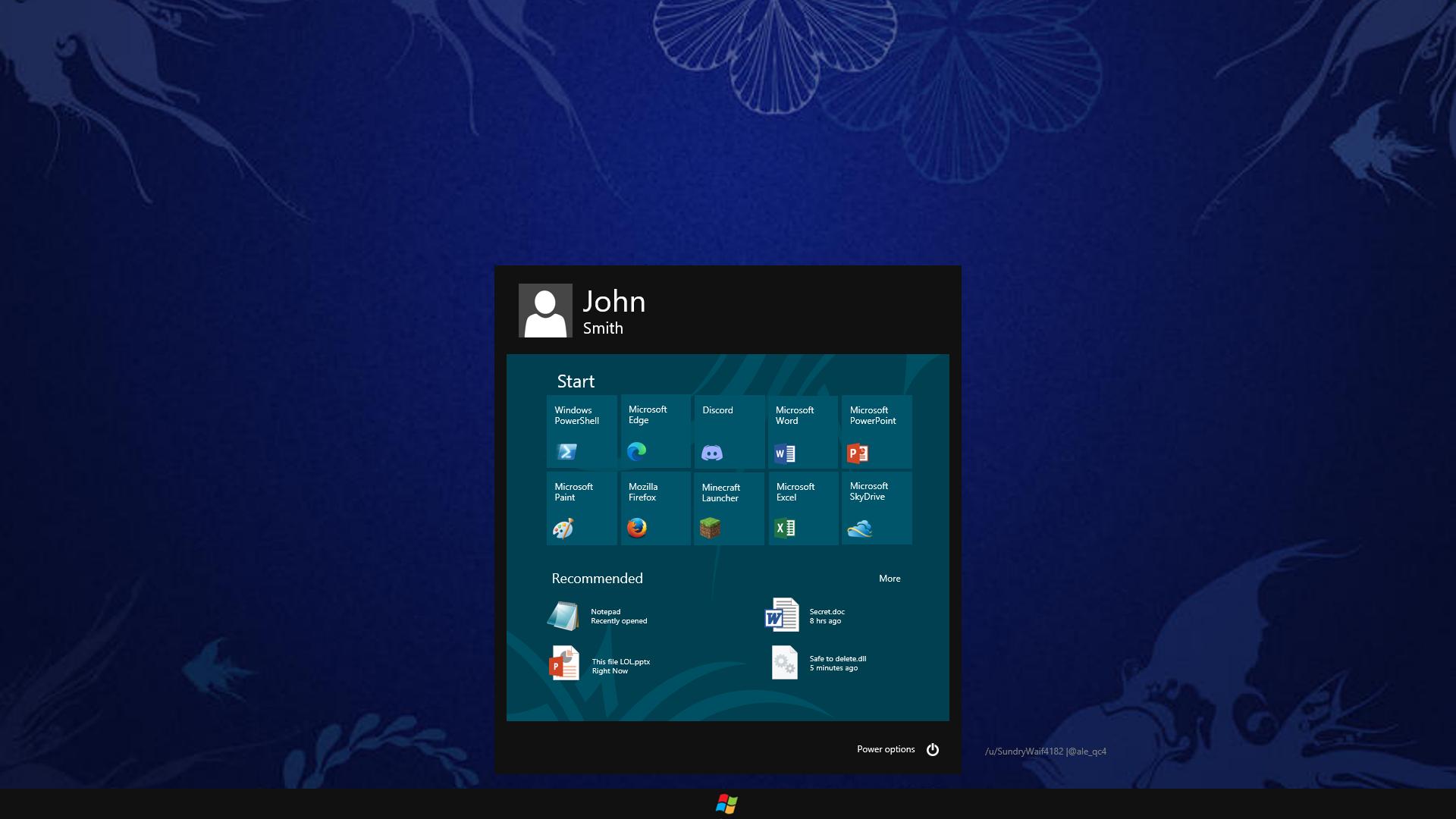Image resolution: width=1456 pixels, height=819 pixels.
Task: Start the Minecraft Launcher
Action: (728, 507)
